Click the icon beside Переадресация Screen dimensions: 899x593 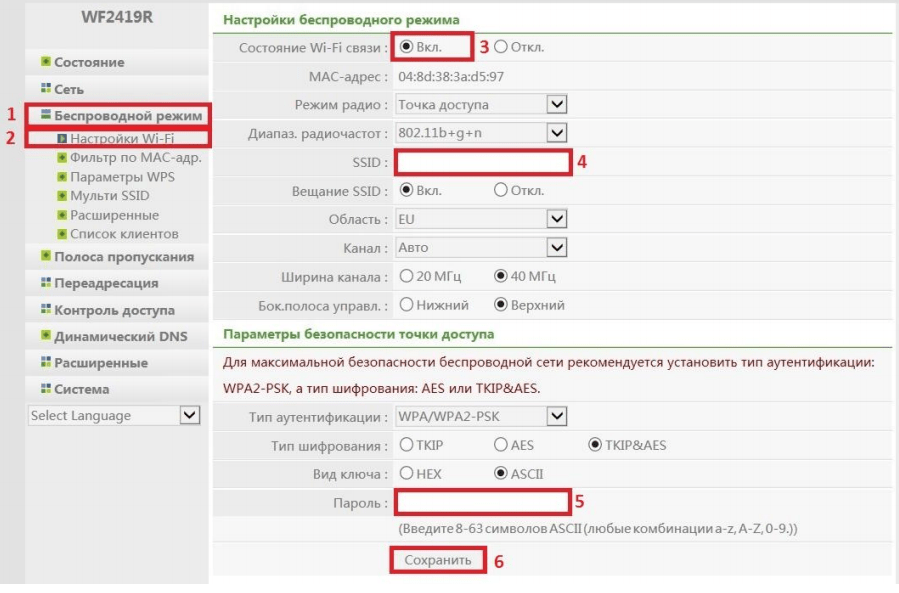pos(46,284)
